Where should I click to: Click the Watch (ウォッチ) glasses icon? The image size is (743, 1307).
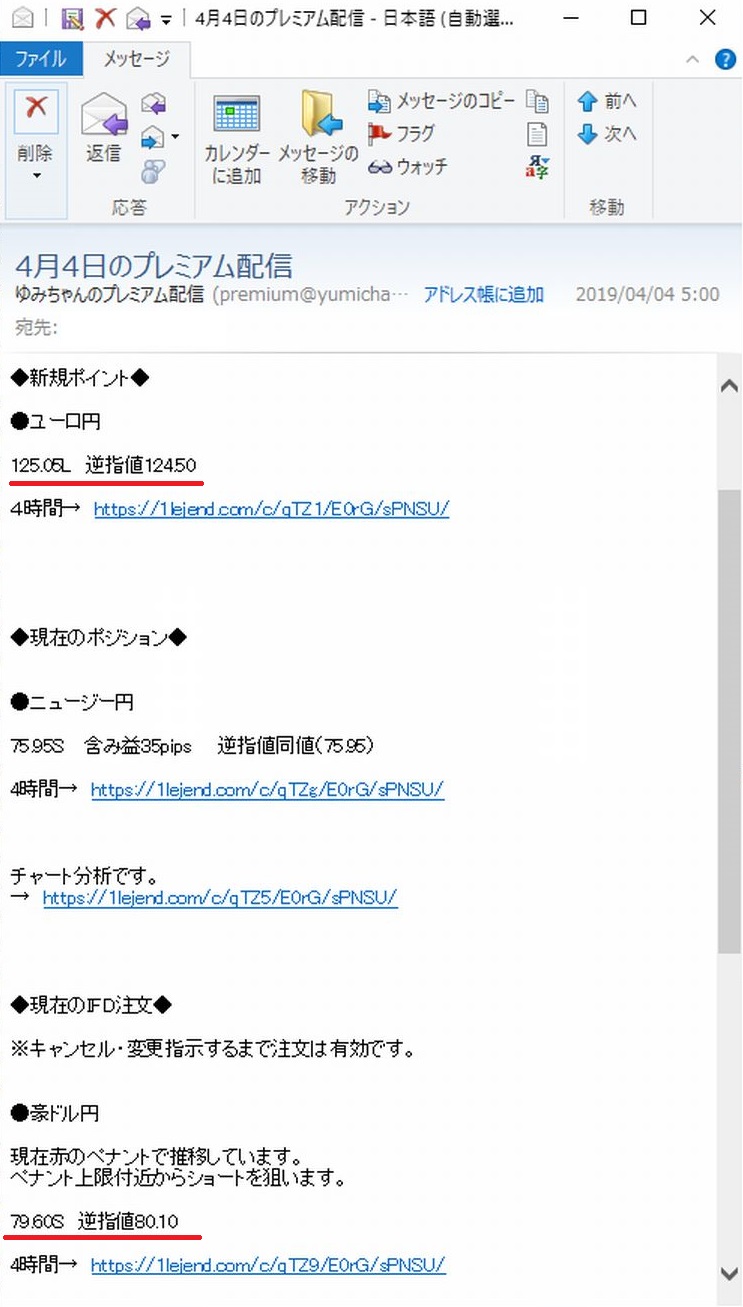[408, 167]
